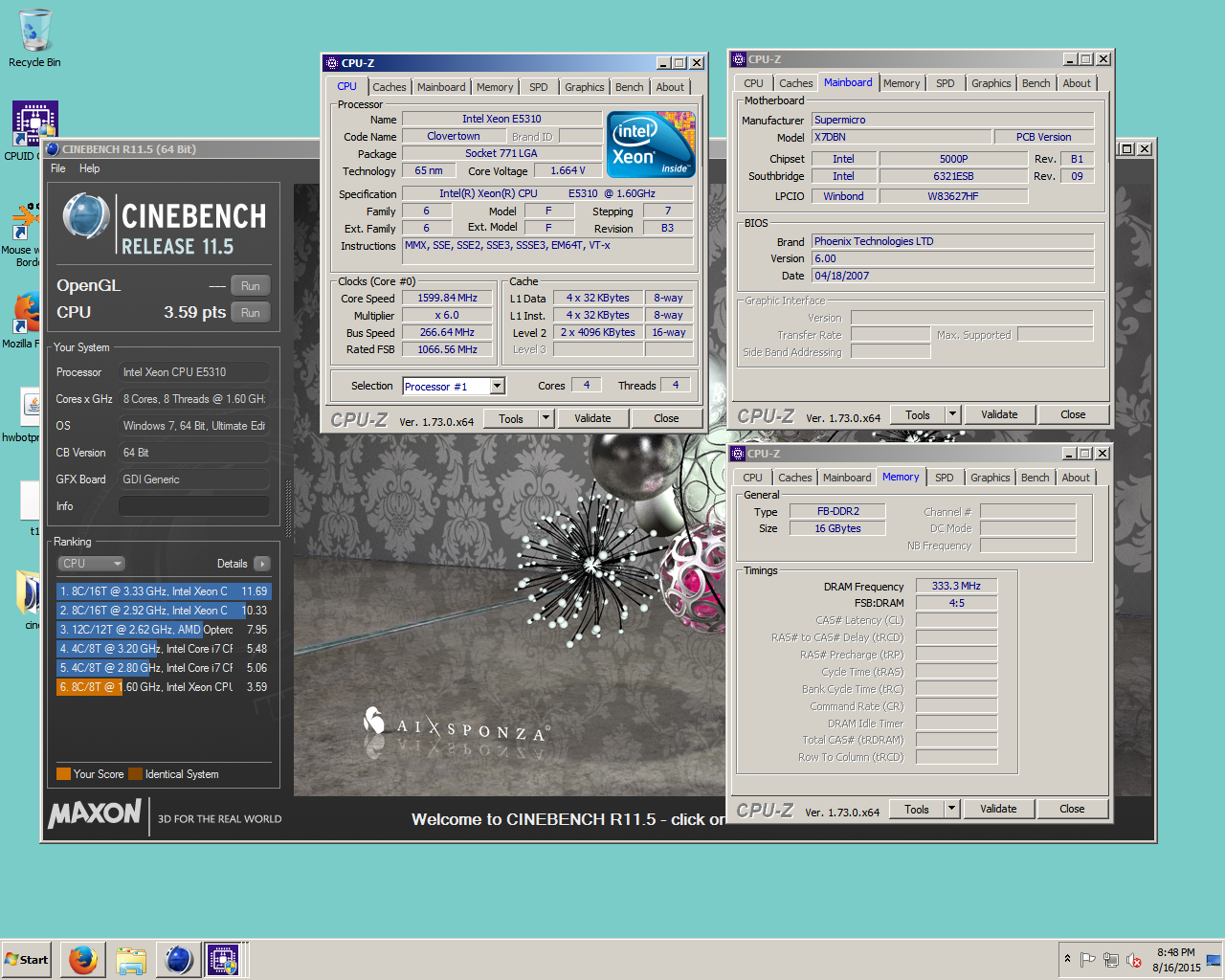1225x980 pixels.
Task: Select ranking row 8C/8T @ 1.60 GHz Xeon
Action: click(x=164, y=687)
